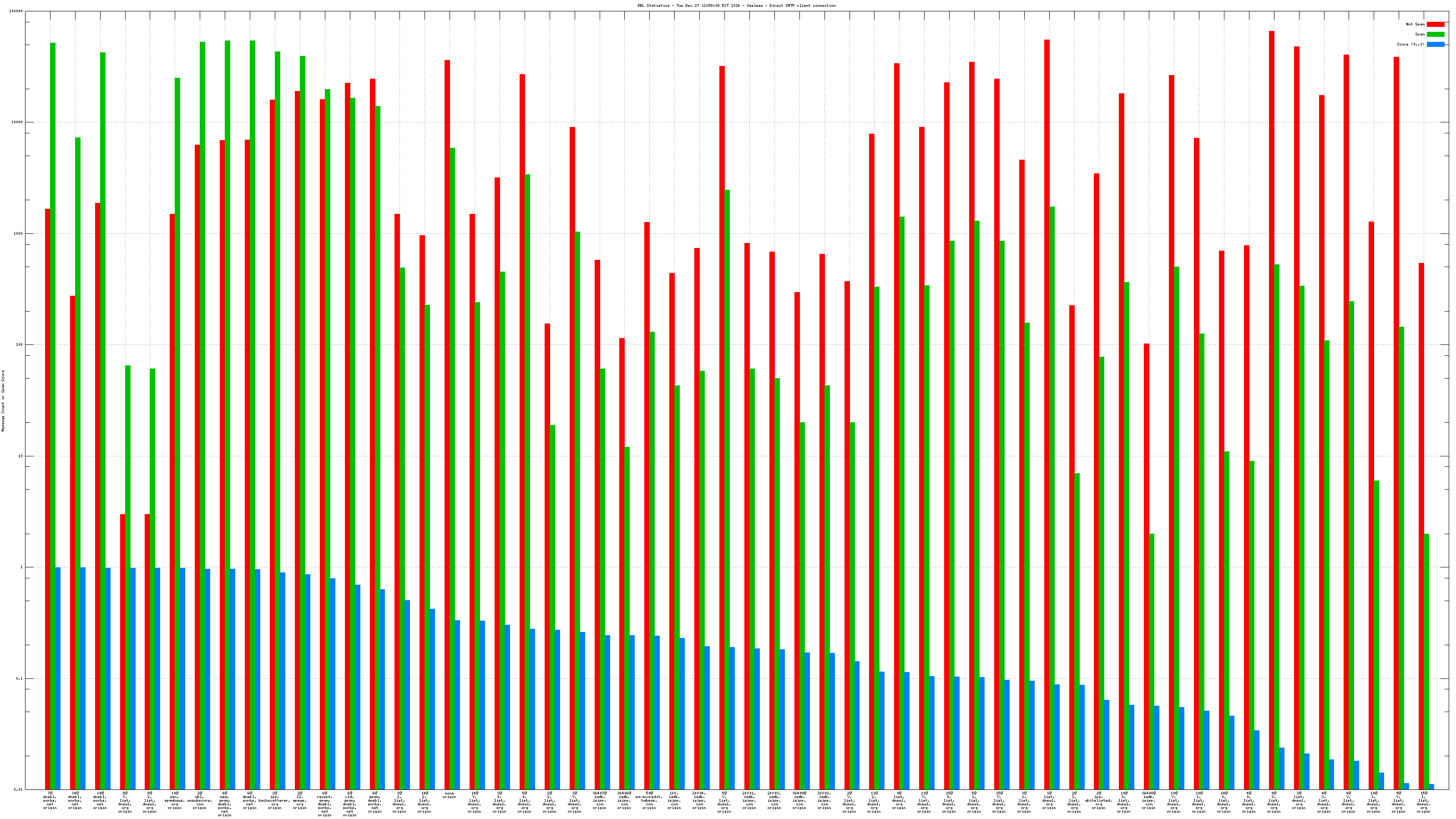Click the Score (0..1) legend text
The width and height of the screenshot is (1456, 819).
click(x=1410, y=44)
